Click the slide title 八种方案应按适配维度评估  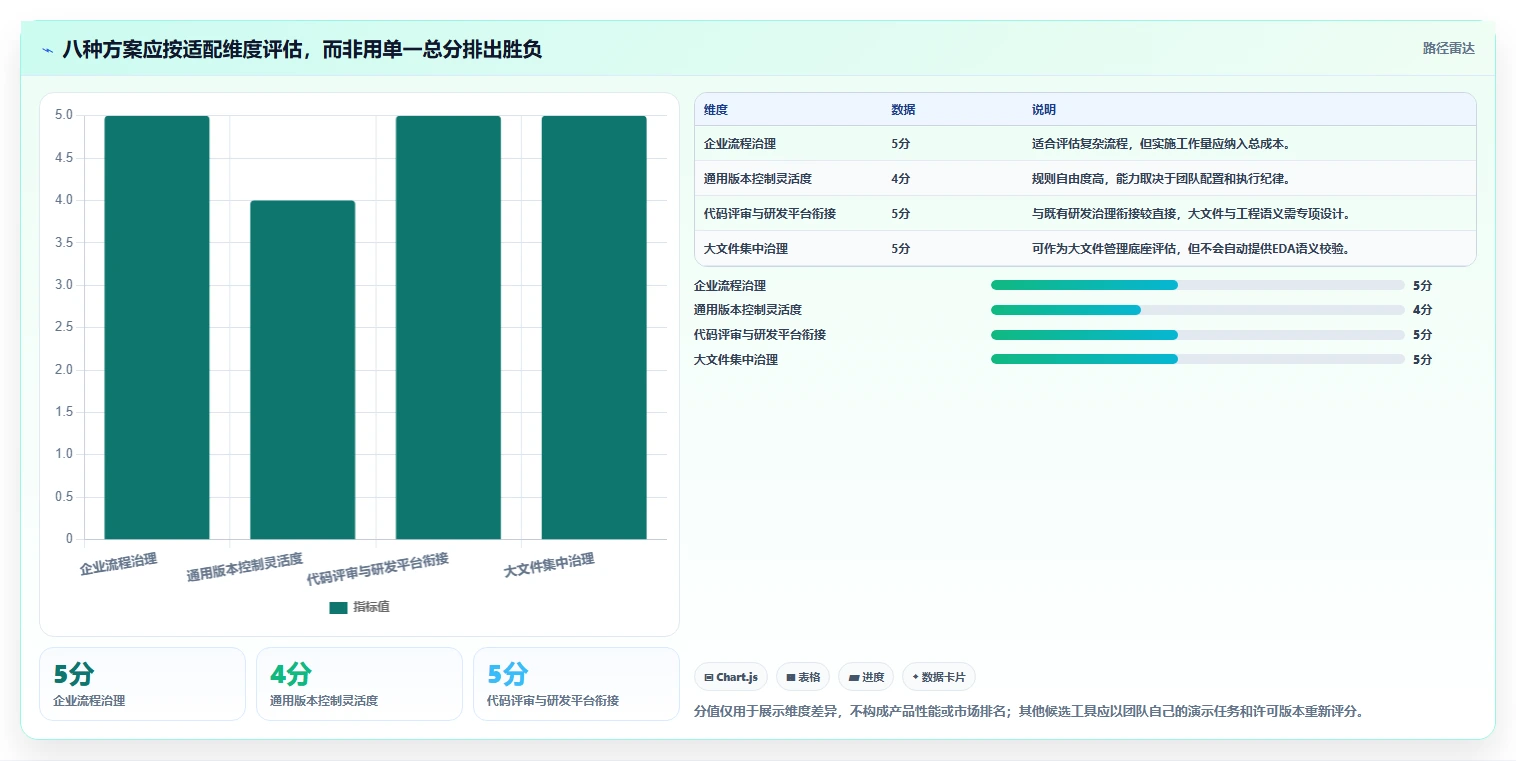point(302,49)
